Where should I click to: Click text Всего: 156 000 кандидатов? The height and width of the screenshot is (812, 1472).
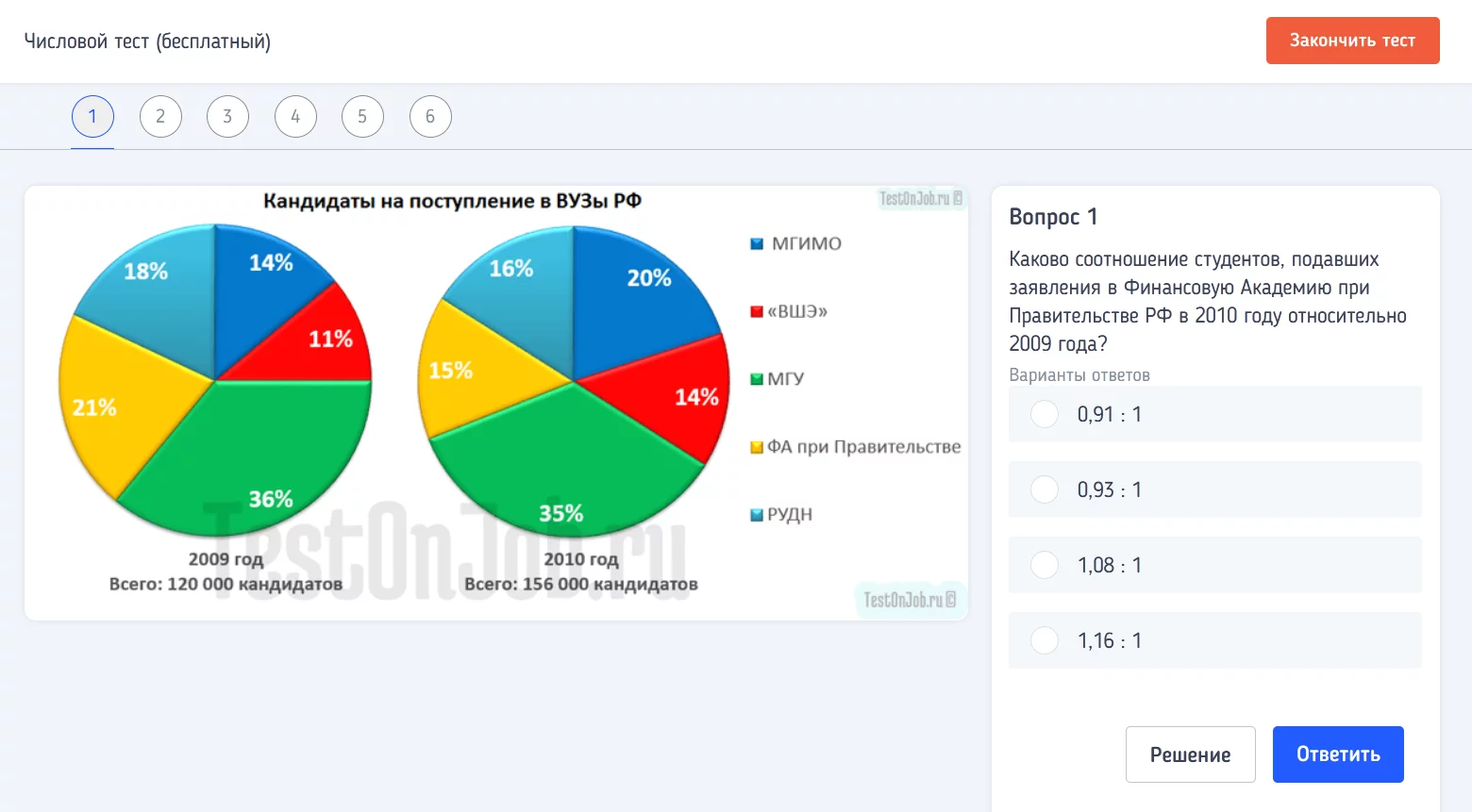pos(581,584)
